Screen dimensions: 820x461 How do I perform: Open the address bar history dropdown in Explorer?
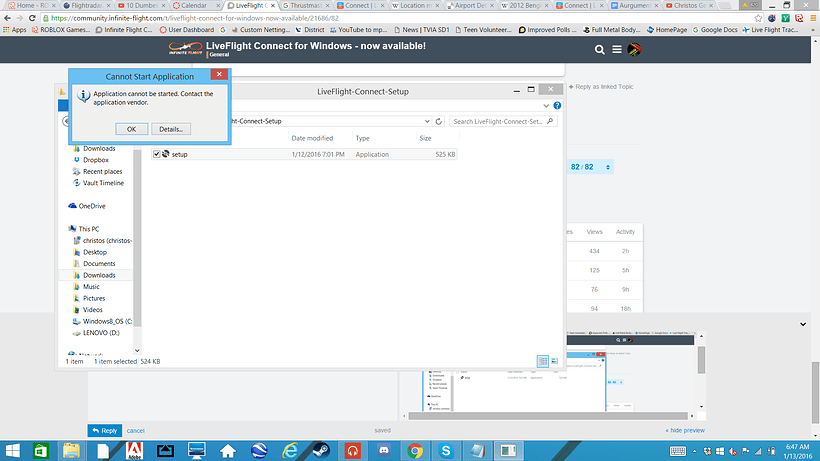click(x=427, y=121)
